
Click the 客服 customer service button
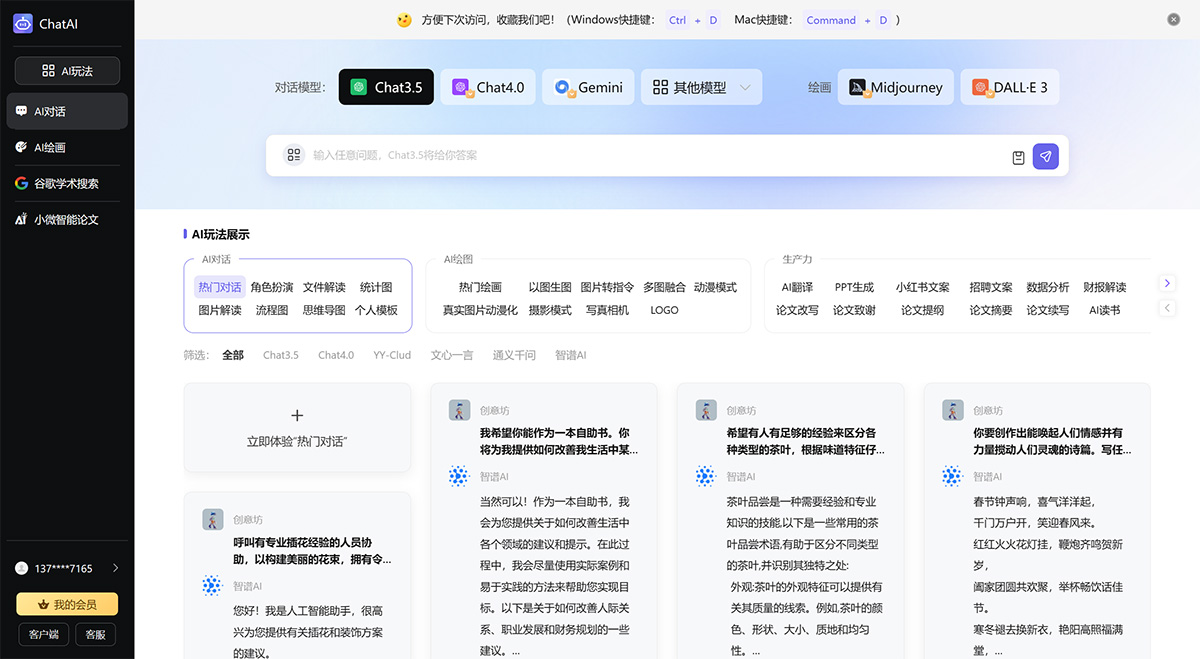point(95,634)
